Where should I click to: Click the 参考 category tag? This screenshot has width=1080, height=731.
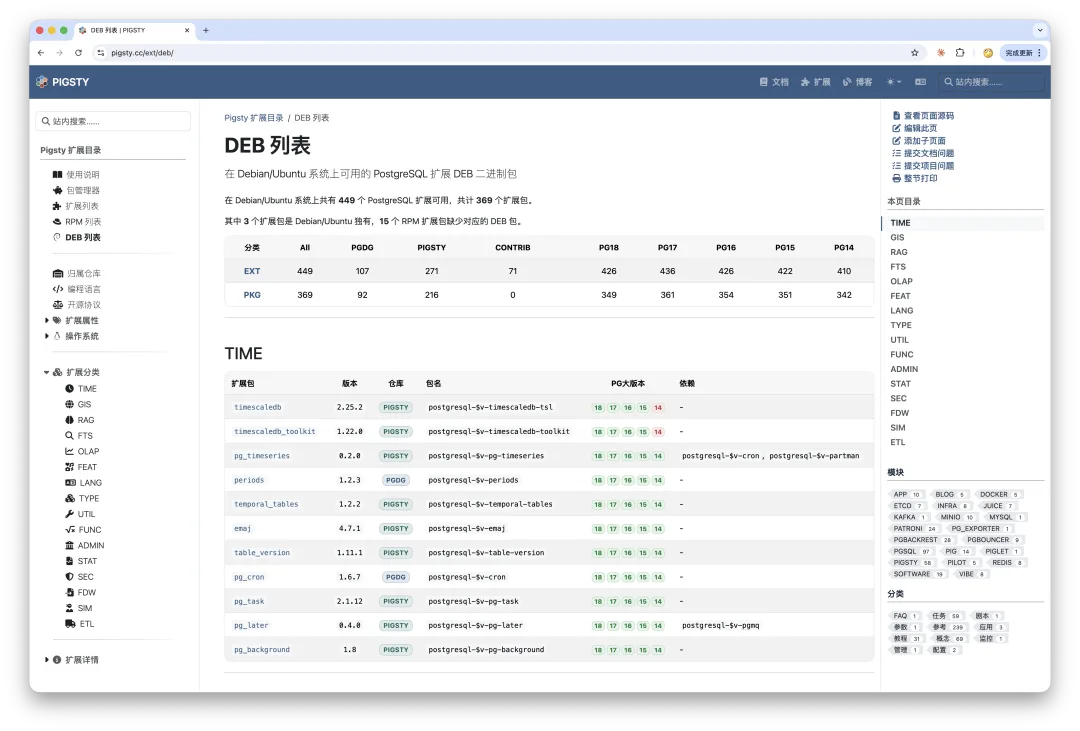click(947, 628)
